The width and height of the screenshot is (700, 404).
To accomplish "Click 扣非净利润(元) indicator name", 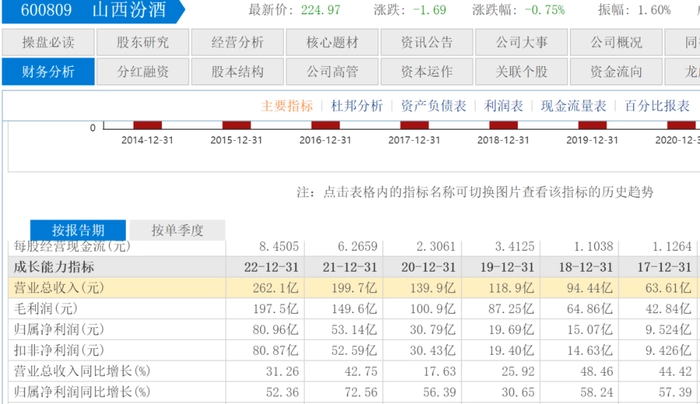I will tap(56, 351).
